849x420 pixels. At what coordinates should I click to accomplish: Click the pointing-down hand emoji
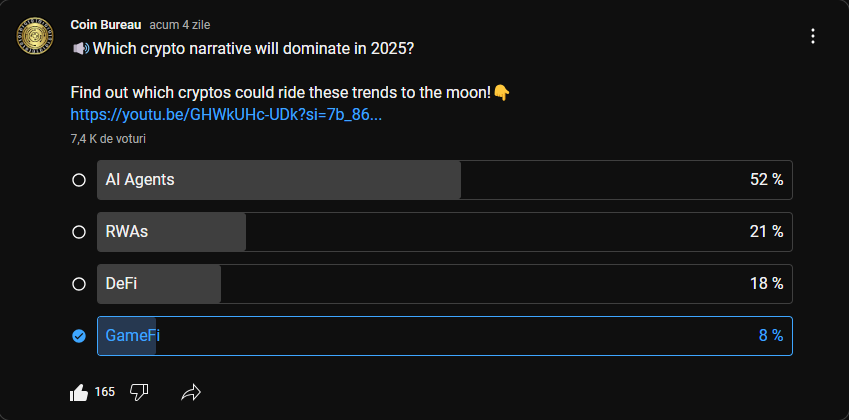[502, 92]
